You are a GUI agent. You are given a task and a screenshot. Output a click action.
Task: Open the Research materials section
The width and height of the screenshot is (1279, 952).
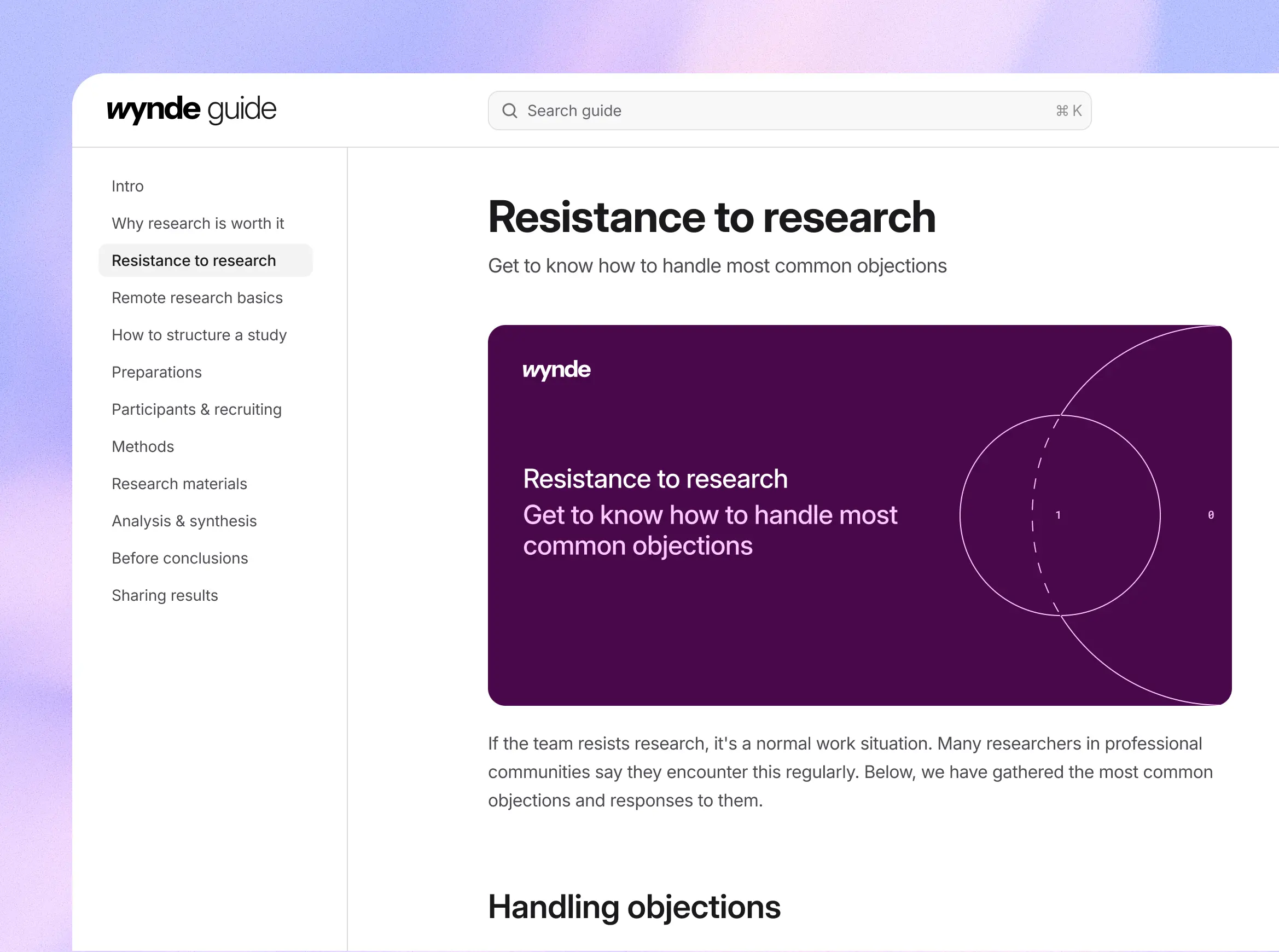(x=179, y=484)
